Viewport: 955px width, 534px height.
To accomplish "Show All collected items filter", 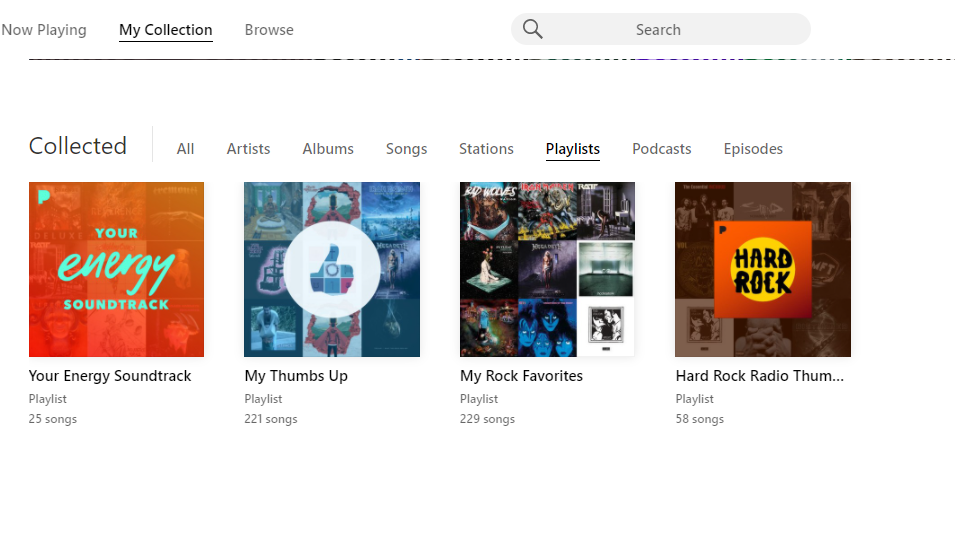I will 185,149.
